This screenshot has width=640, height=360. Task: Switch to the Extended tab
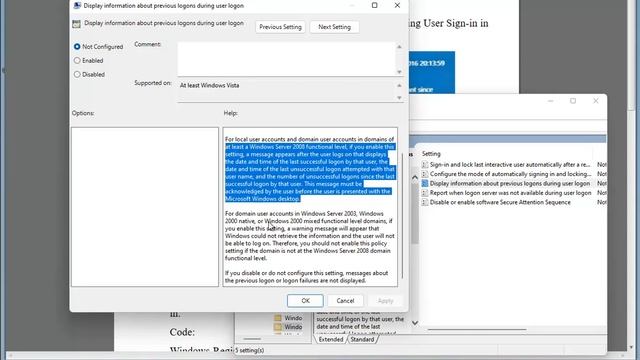click(331, 340)
